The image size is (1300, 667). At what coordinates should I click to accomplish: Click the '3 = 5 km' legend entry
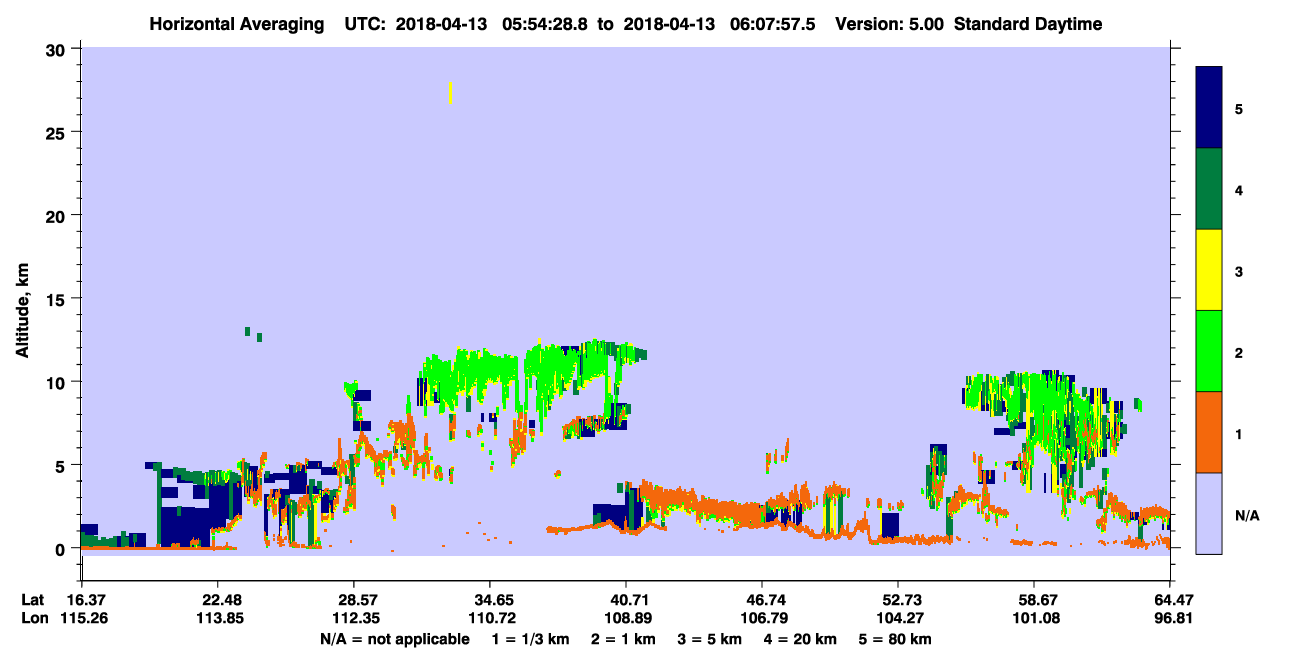711,639
